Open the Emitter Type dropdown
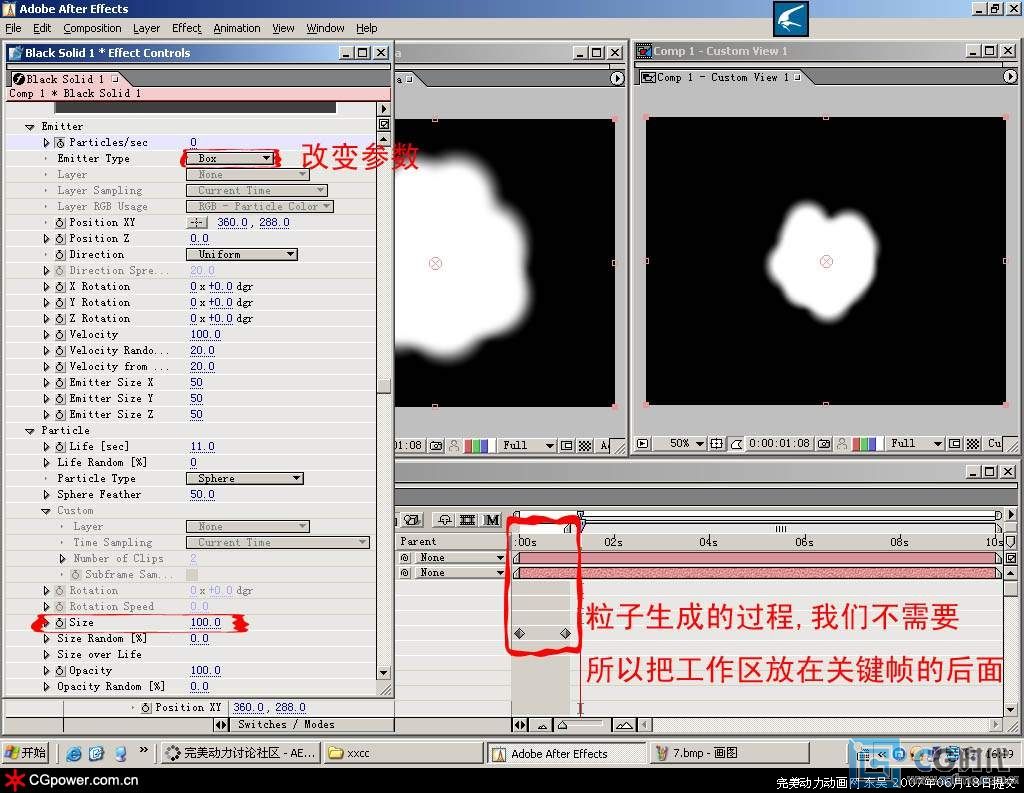This screenshot has height=793, width=1024. 230,159
